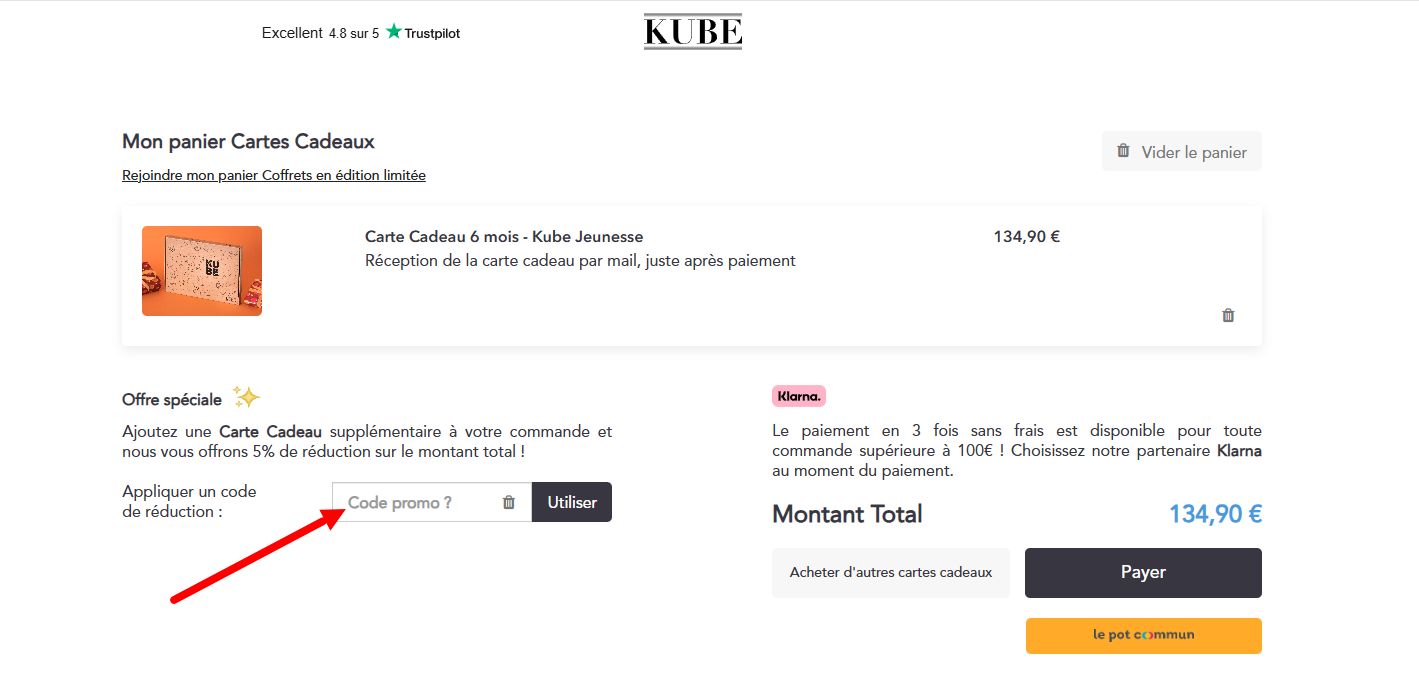The image size is (1419, 699).
Task: Click the item price 134,90 € in cart row
Action: pyautogui.click(x=1027, y=237)
